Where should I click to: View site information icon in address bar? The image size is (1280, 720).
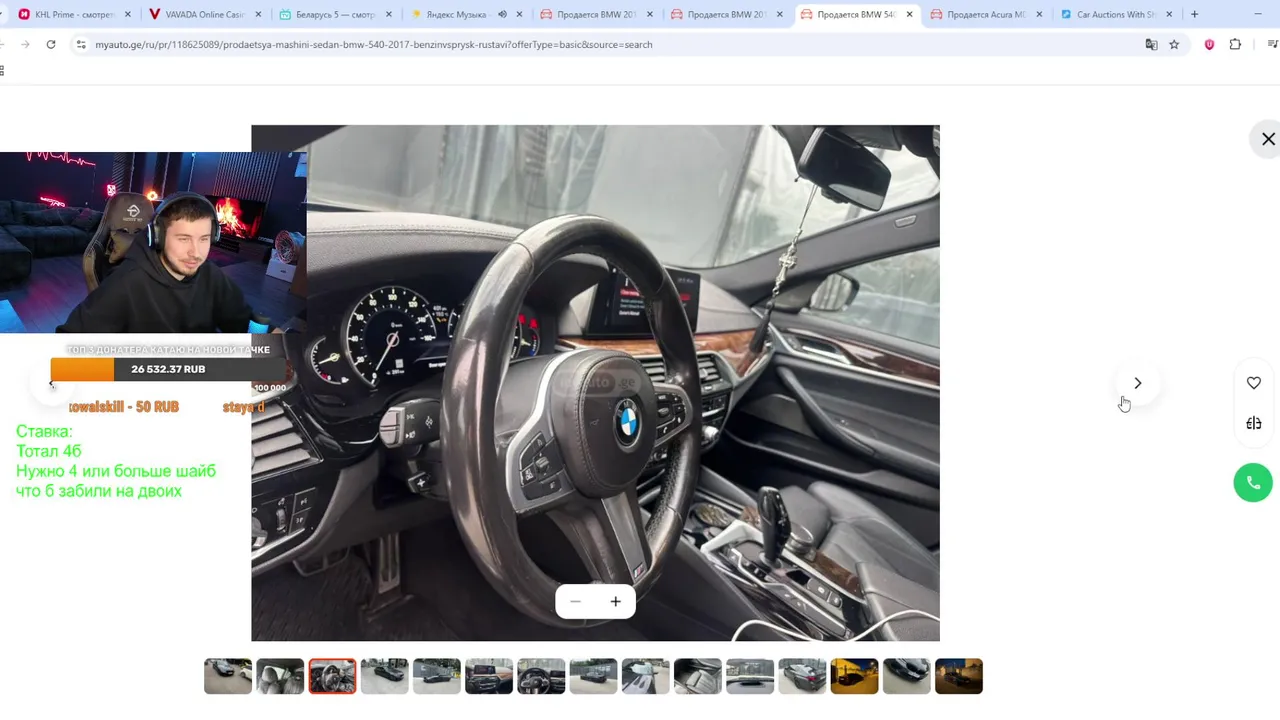coord(81,44)
